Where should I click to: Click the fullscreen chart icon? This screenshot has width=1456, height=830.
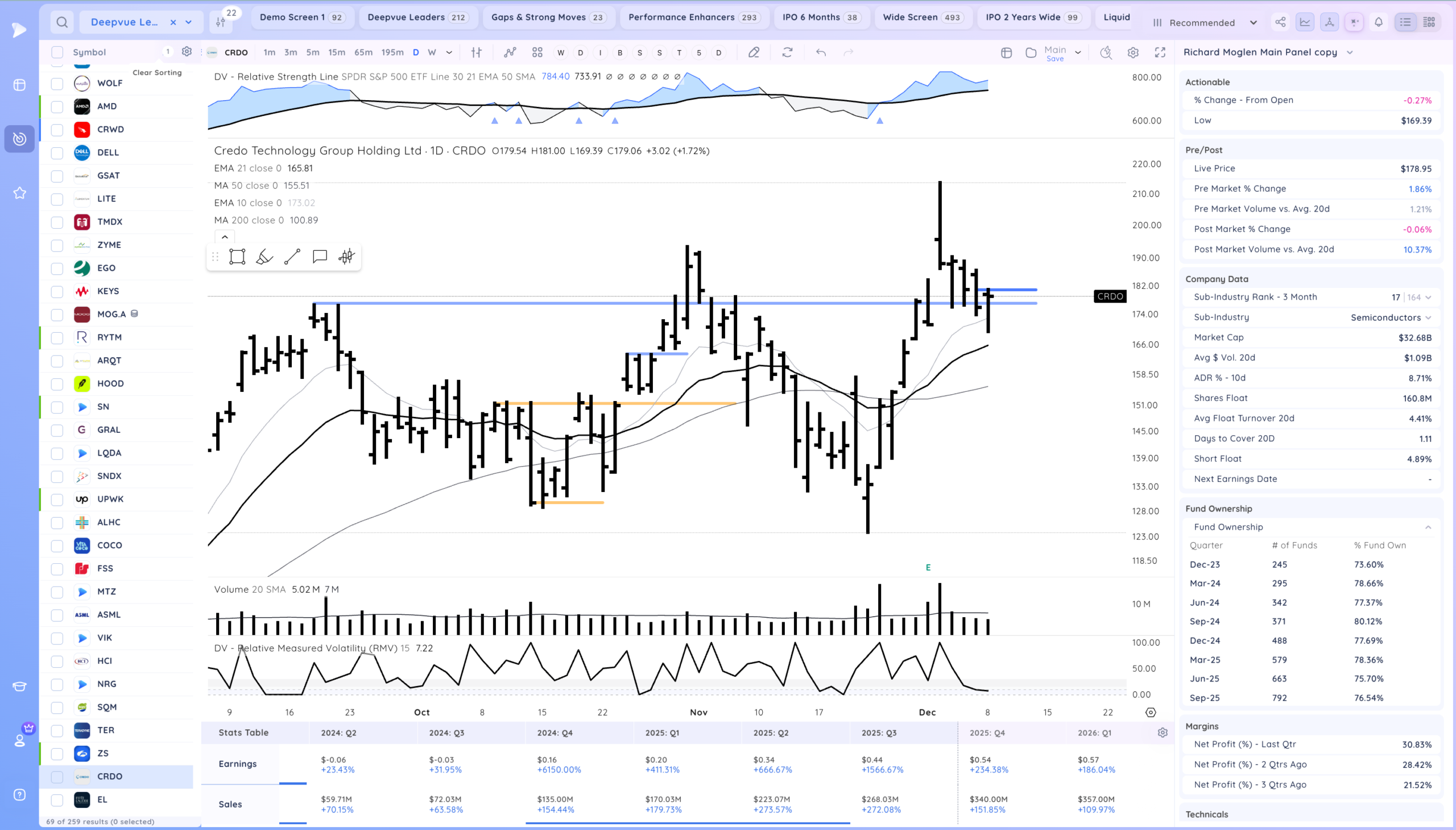pyautogui.click(x=1160, y=52)
